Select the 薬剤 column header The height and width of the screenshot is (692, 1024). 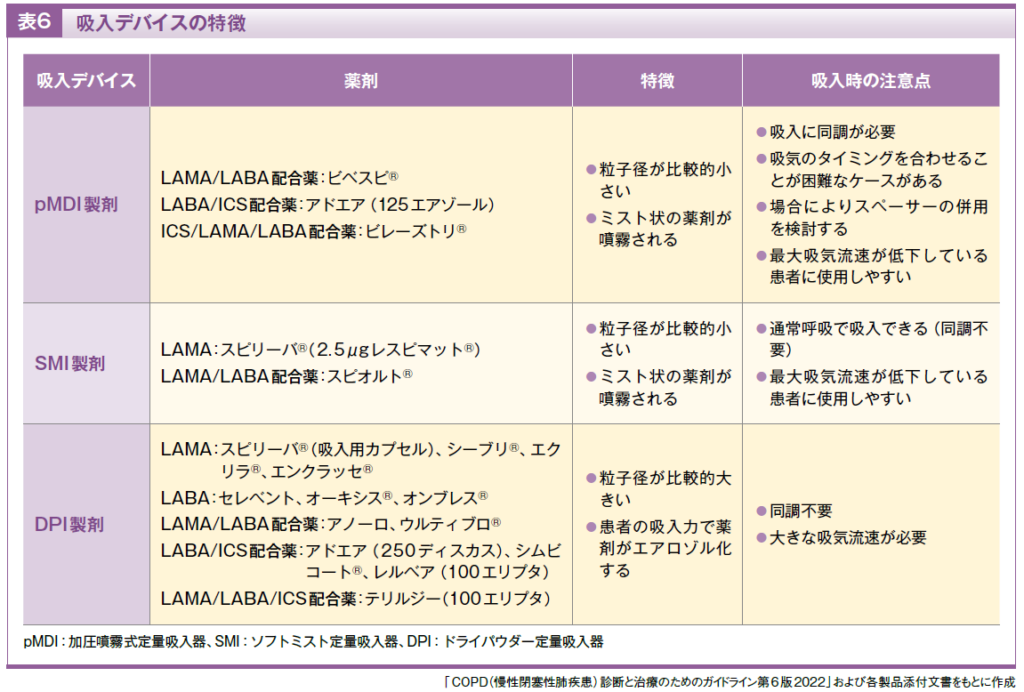tap(360, 81)
